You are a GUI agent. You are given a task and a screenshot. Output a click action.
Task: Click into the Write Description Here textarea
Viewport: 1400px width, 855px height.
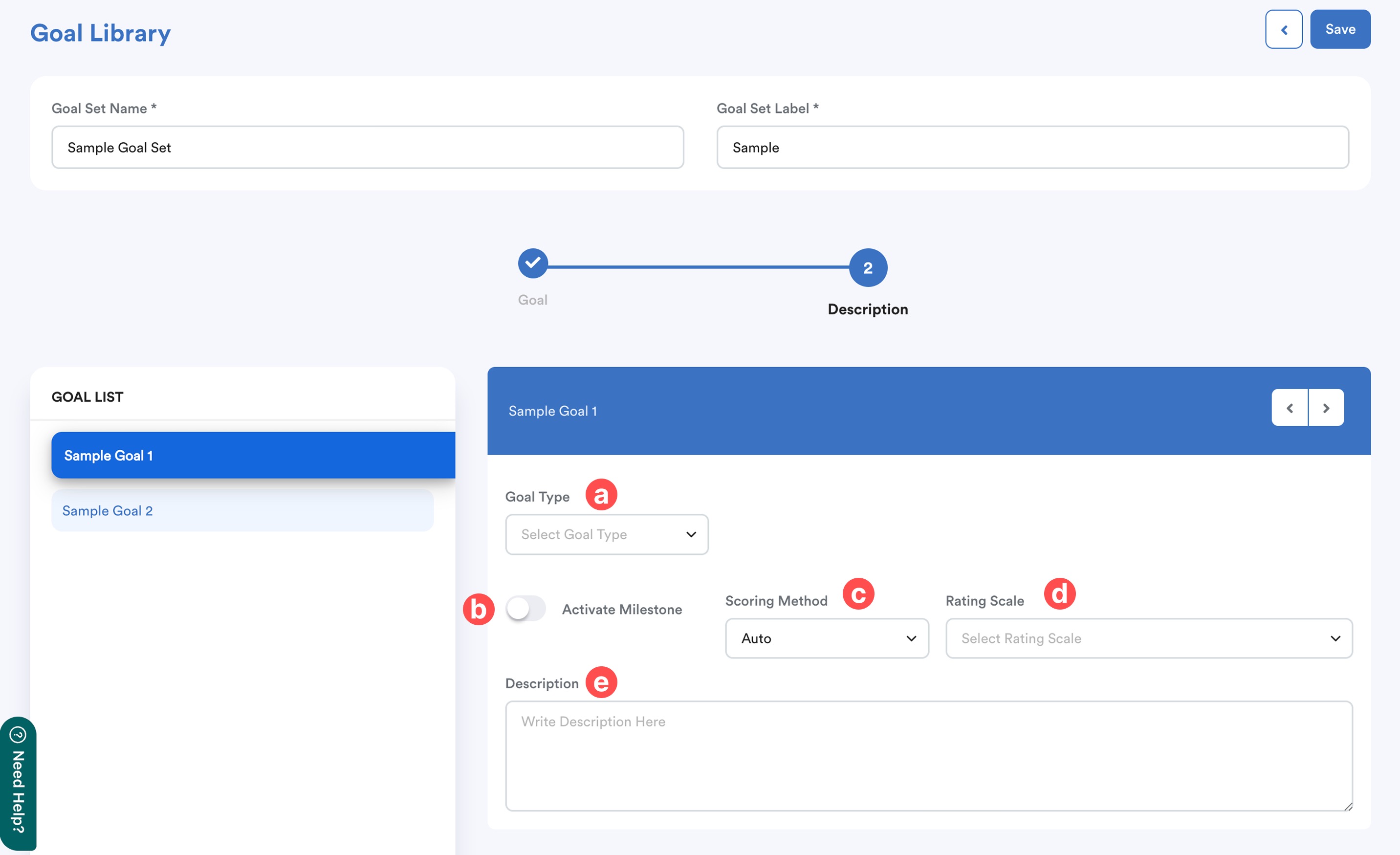(x=928, y=756)
